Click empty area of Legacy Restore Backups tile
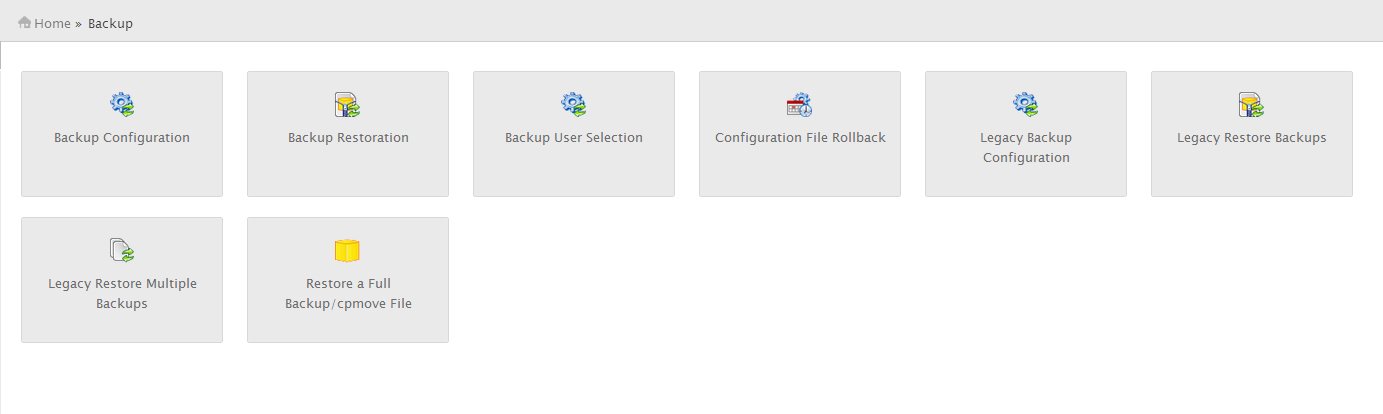 pos(1252,174)
